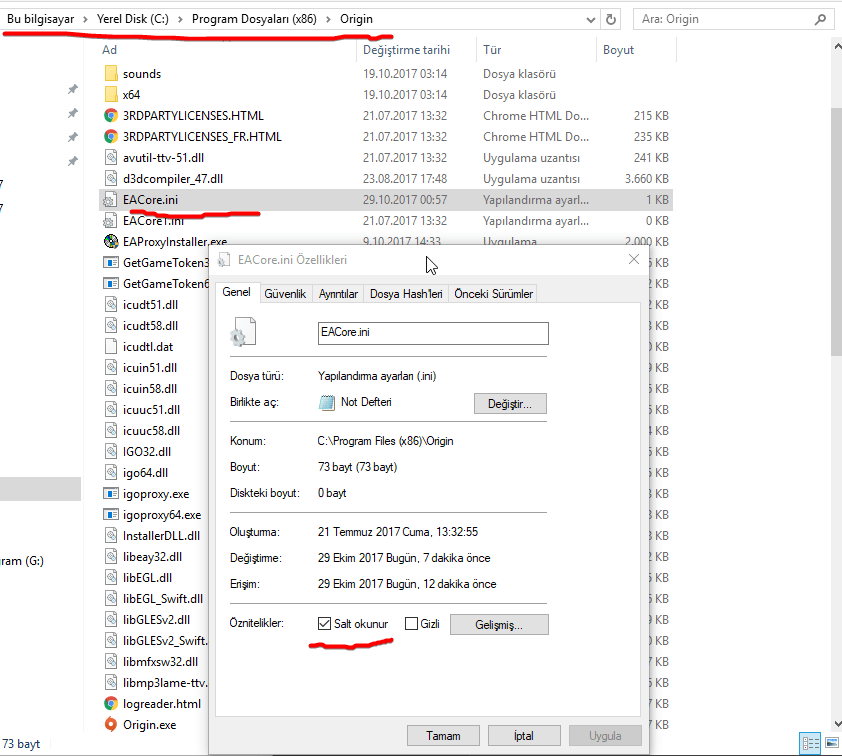Select the EACore.ini gear file icon
This screenshot has width=842, height=756.
(x=110, y=200)
